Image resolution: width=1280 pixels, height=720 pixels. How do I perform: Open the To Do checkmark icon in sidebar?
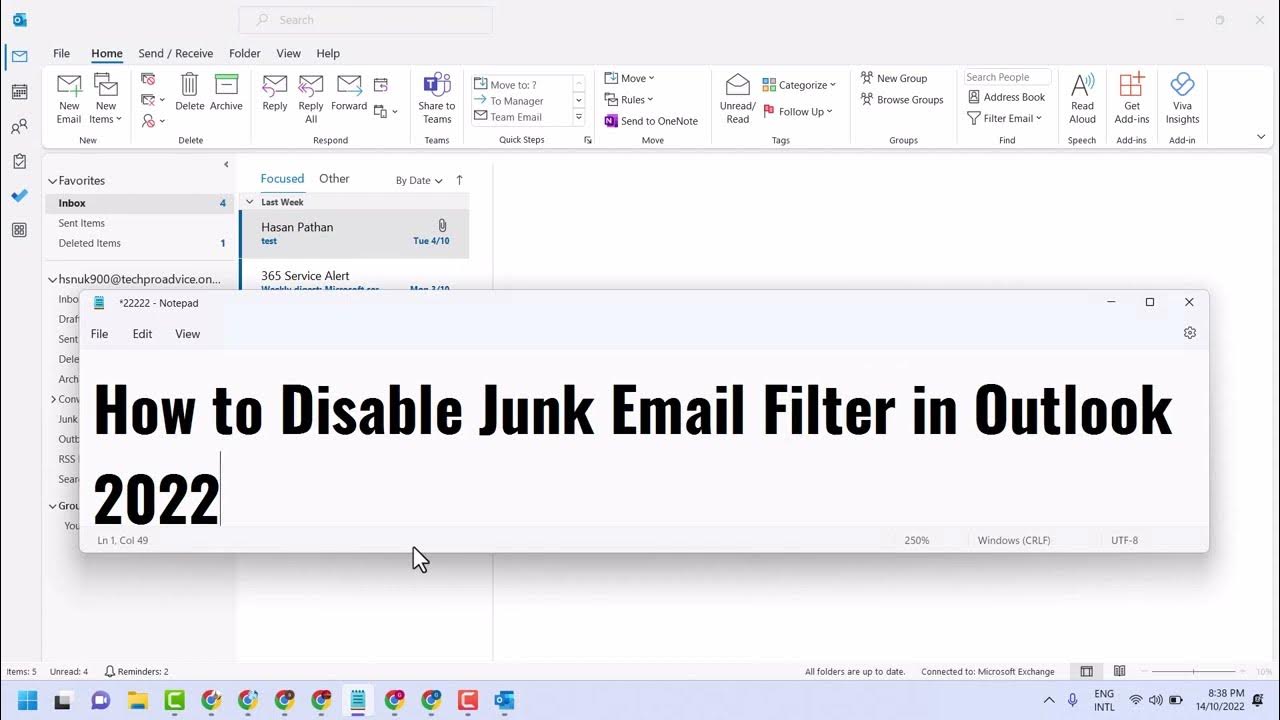[19, 196]
